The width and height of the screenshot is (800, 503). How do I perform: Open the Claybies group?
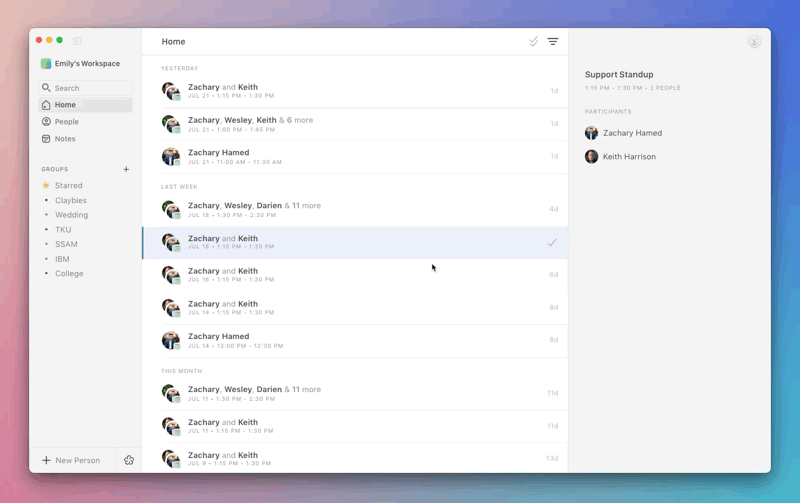coord(70,200)
